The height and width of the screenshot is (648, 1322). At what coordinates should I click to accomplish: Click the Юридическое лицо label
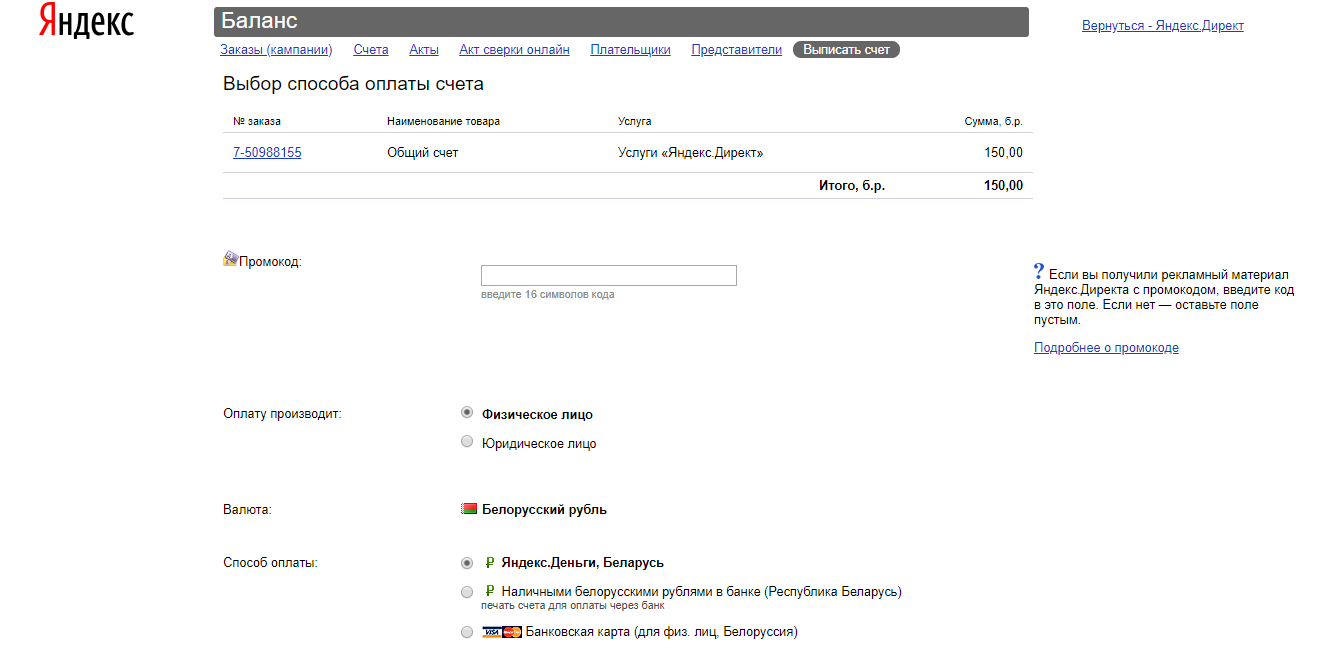[539, 444]
